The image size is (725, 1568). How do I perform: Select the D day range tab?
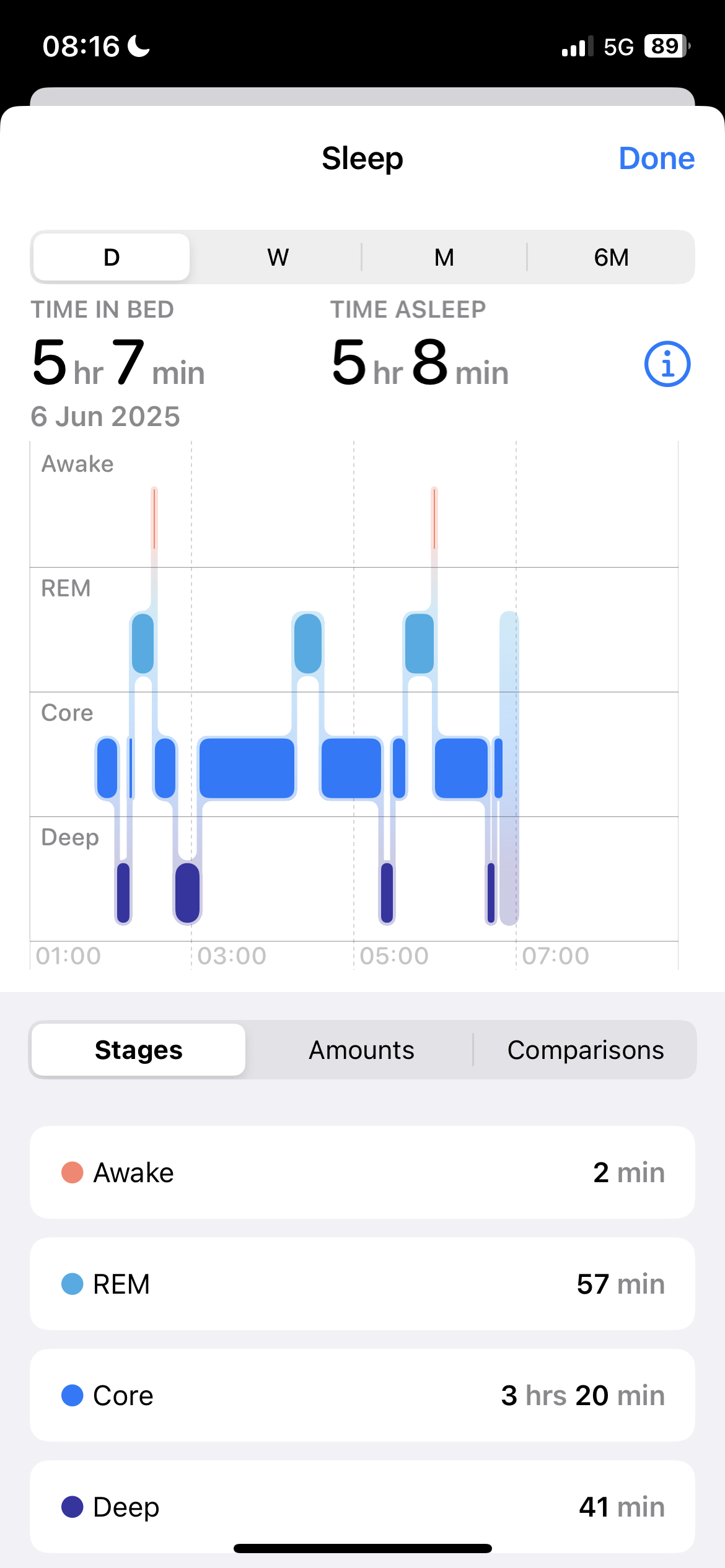click(x=112, y=257)
